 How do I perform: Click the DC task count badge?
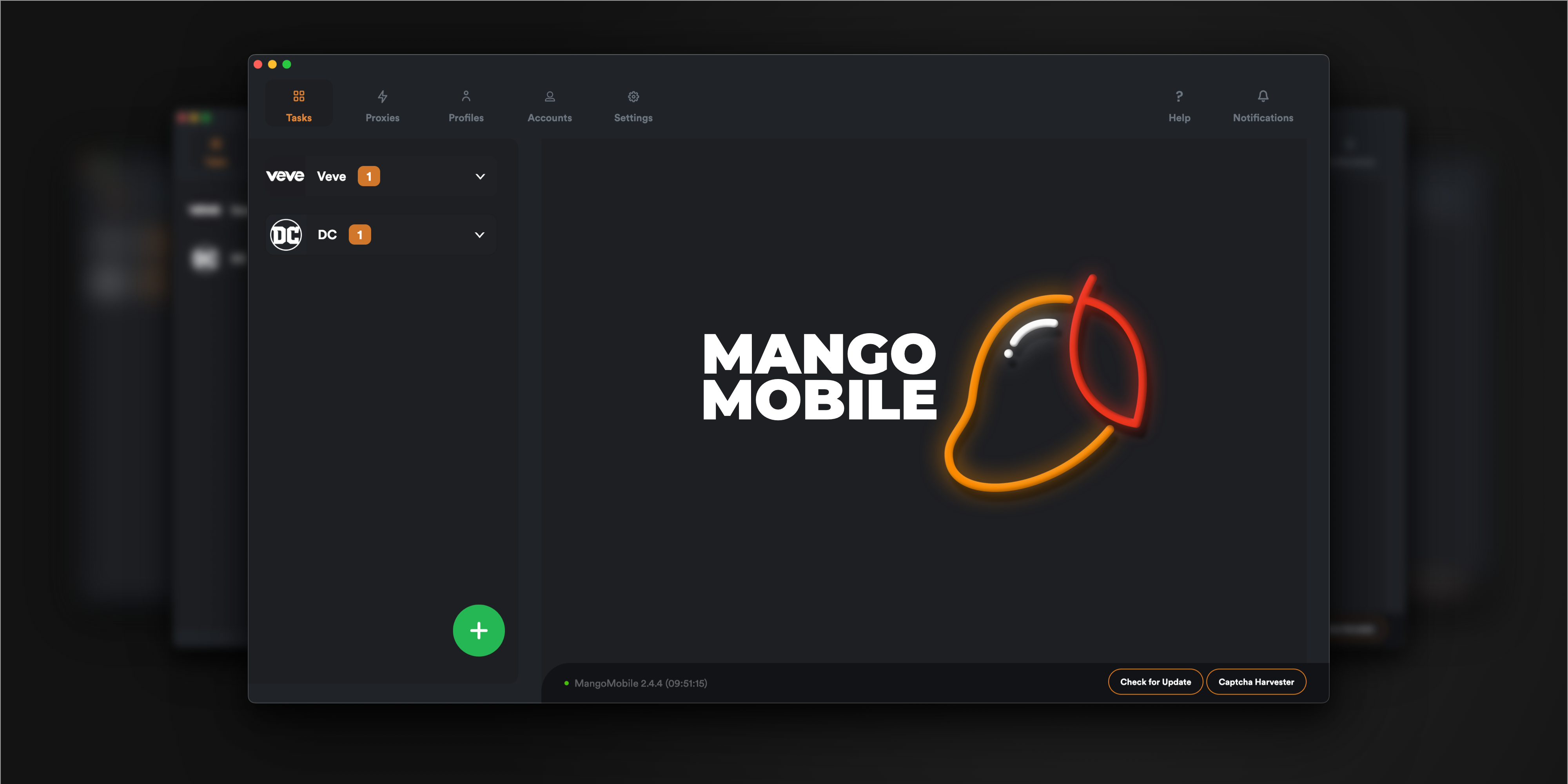pyautogui.click(x=360, y=235)
